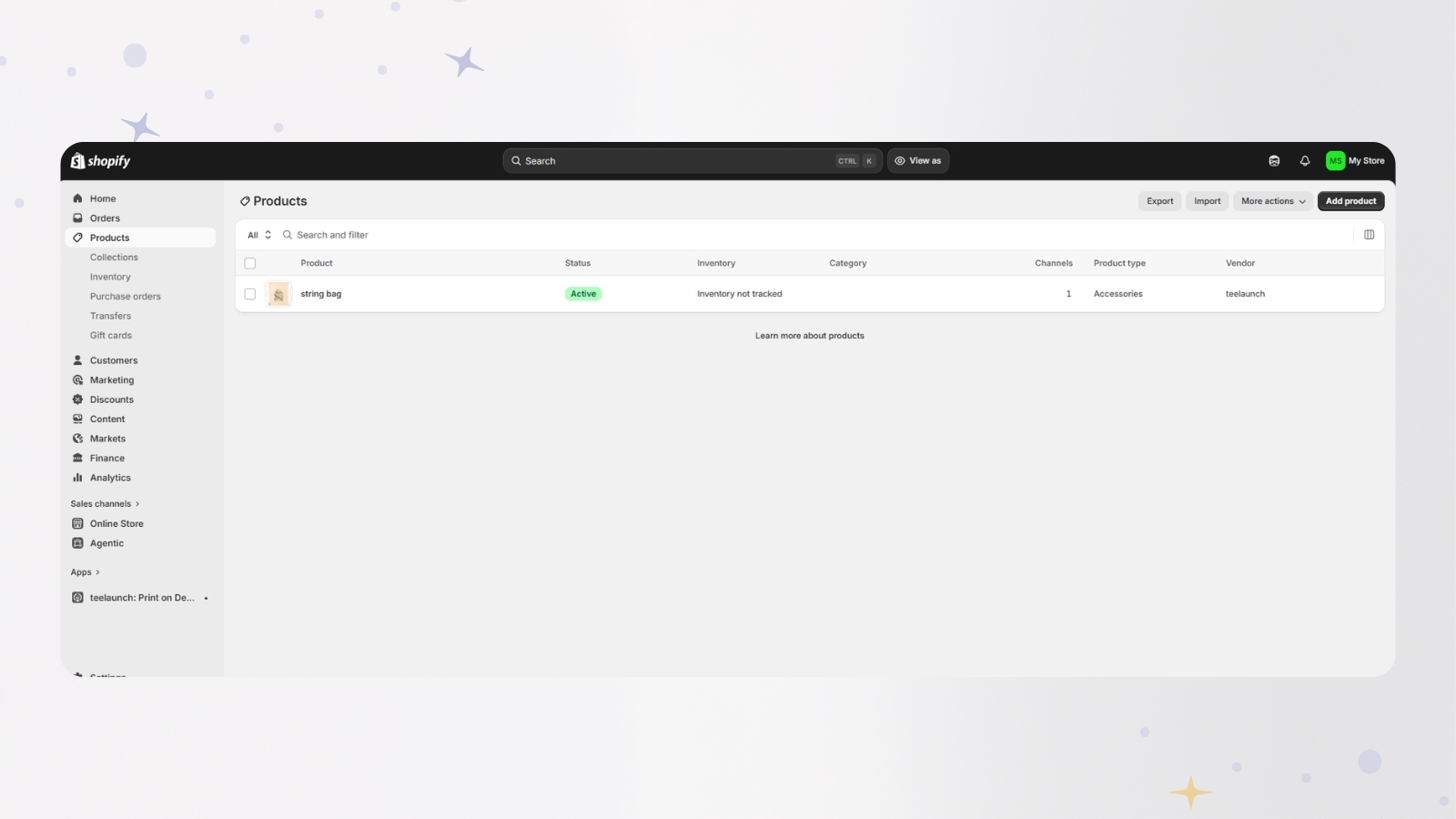Screen dimensions: 1456x819
Task: Open the Sidekick assistant icon in top bar
Action: click(1274, 161)
